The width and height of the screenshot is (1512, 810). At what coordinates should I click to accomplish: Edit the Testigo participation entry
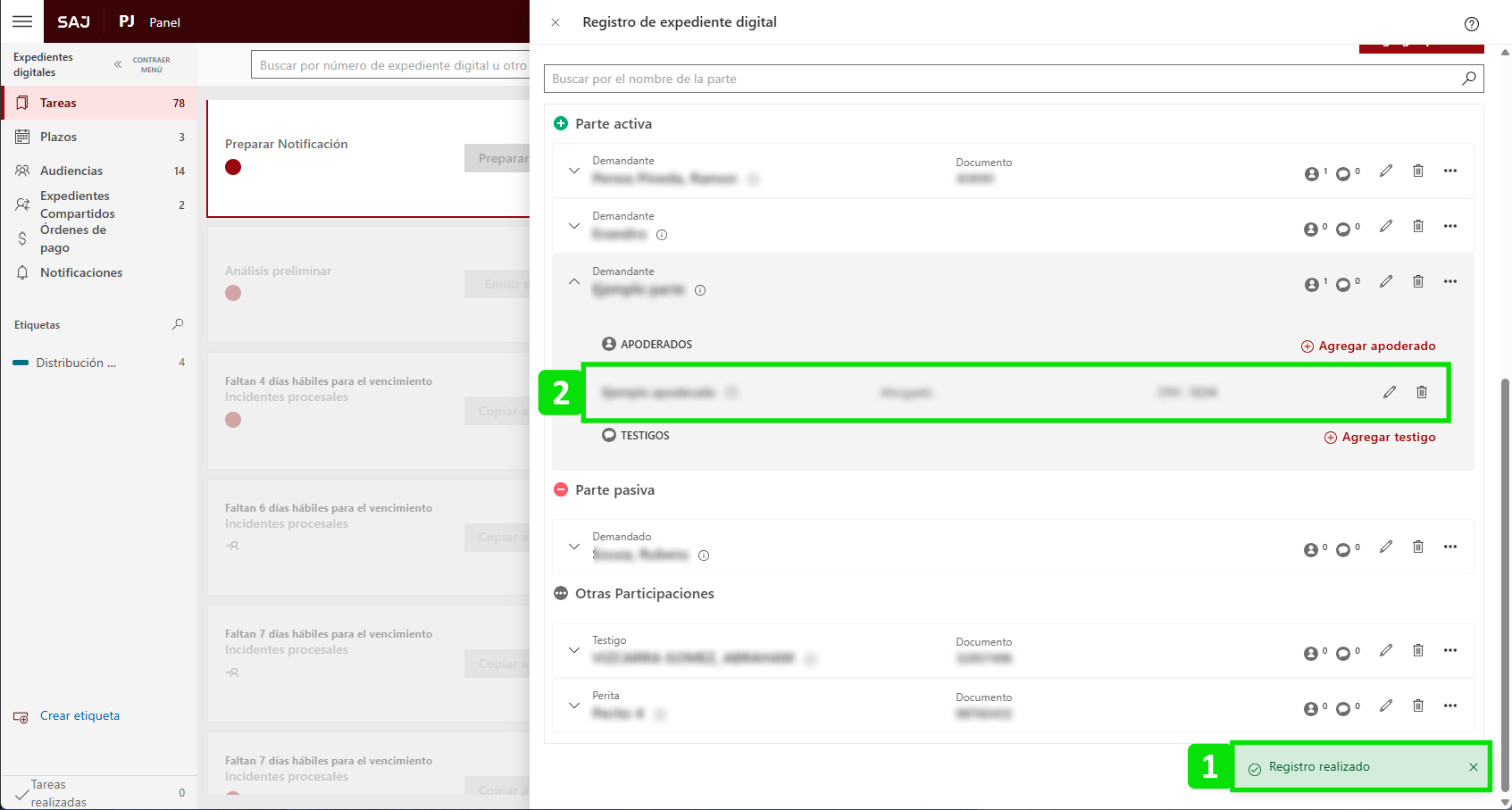pos(1386,650)
